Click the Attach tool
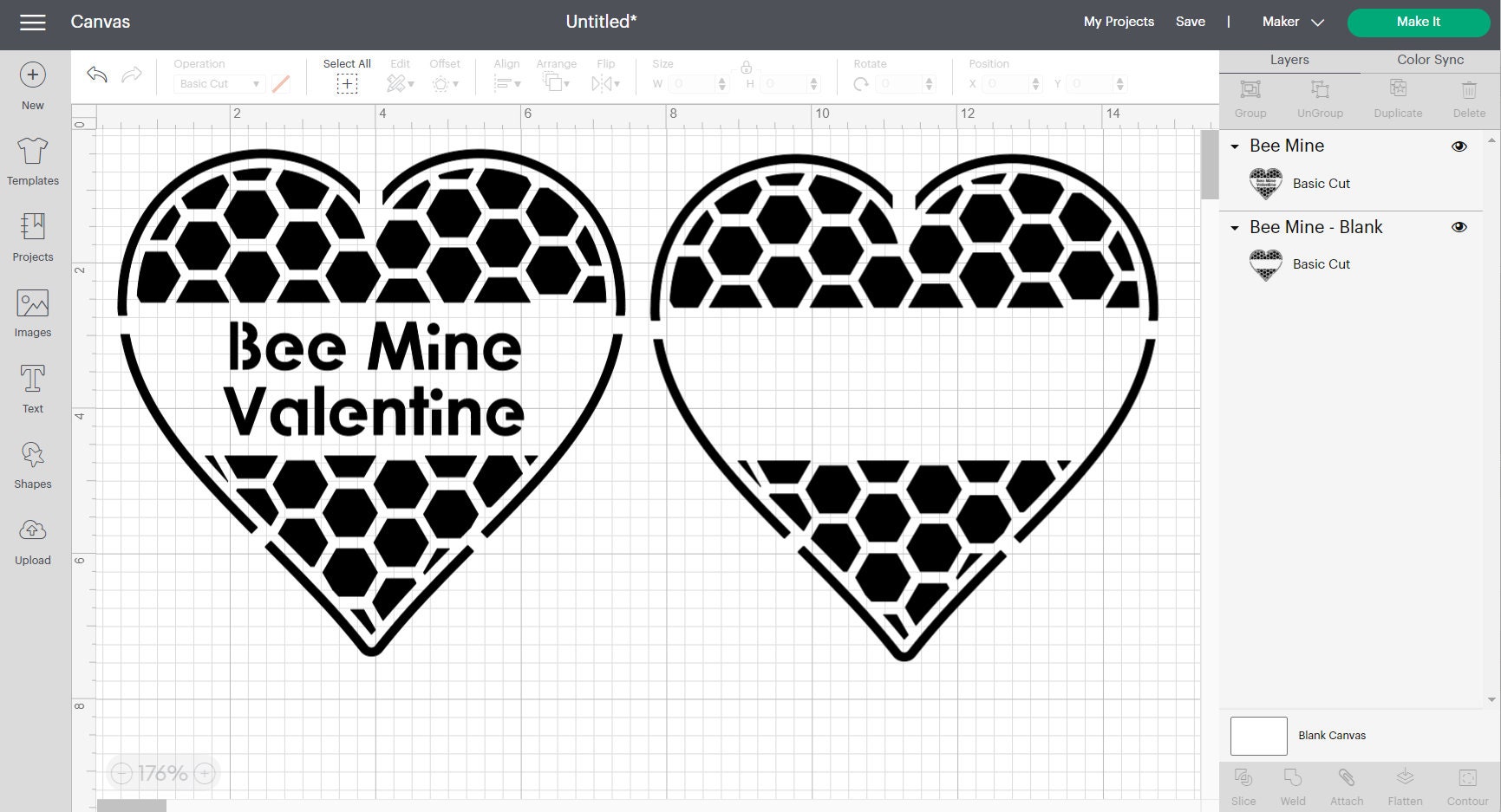 point(1347,785)
